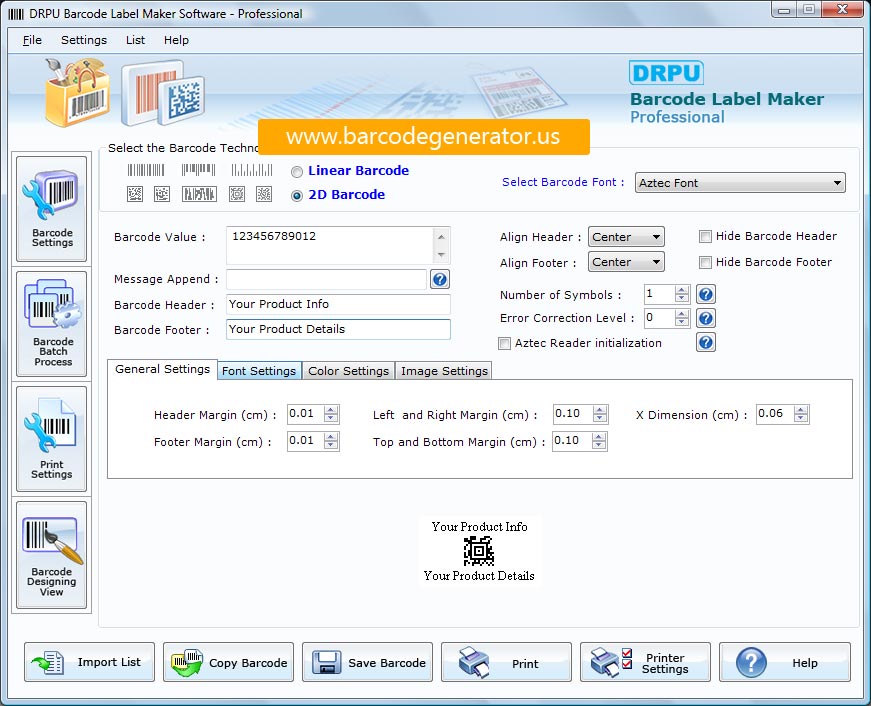Adjust the Footer Margin stepper
The width and height of the screenshot is (871, 706).
coord(331,441)
